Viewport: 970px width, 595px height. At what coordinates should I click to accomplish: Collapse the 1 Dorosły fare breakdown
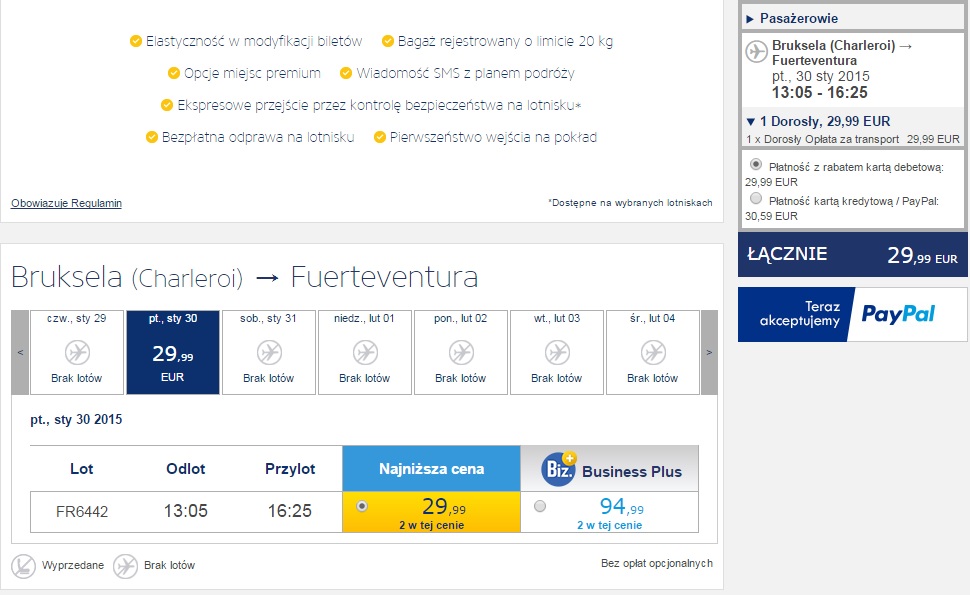818,121
